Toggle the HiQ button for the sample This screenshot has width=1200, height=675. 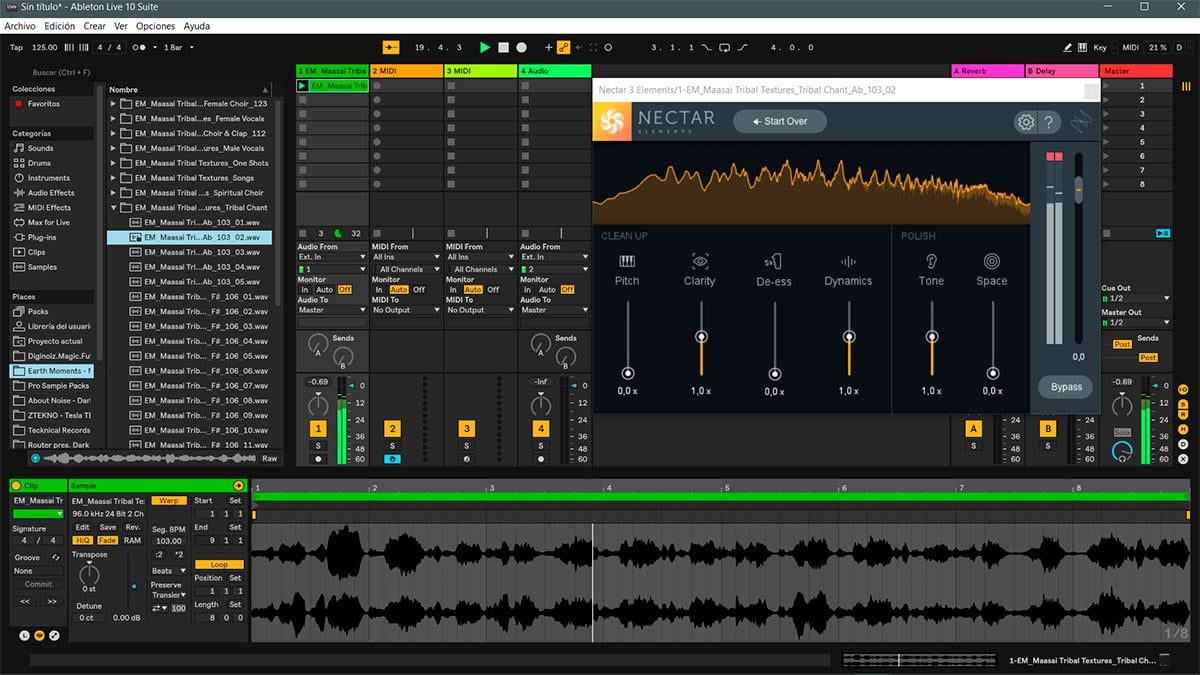[x=83, y=540]
